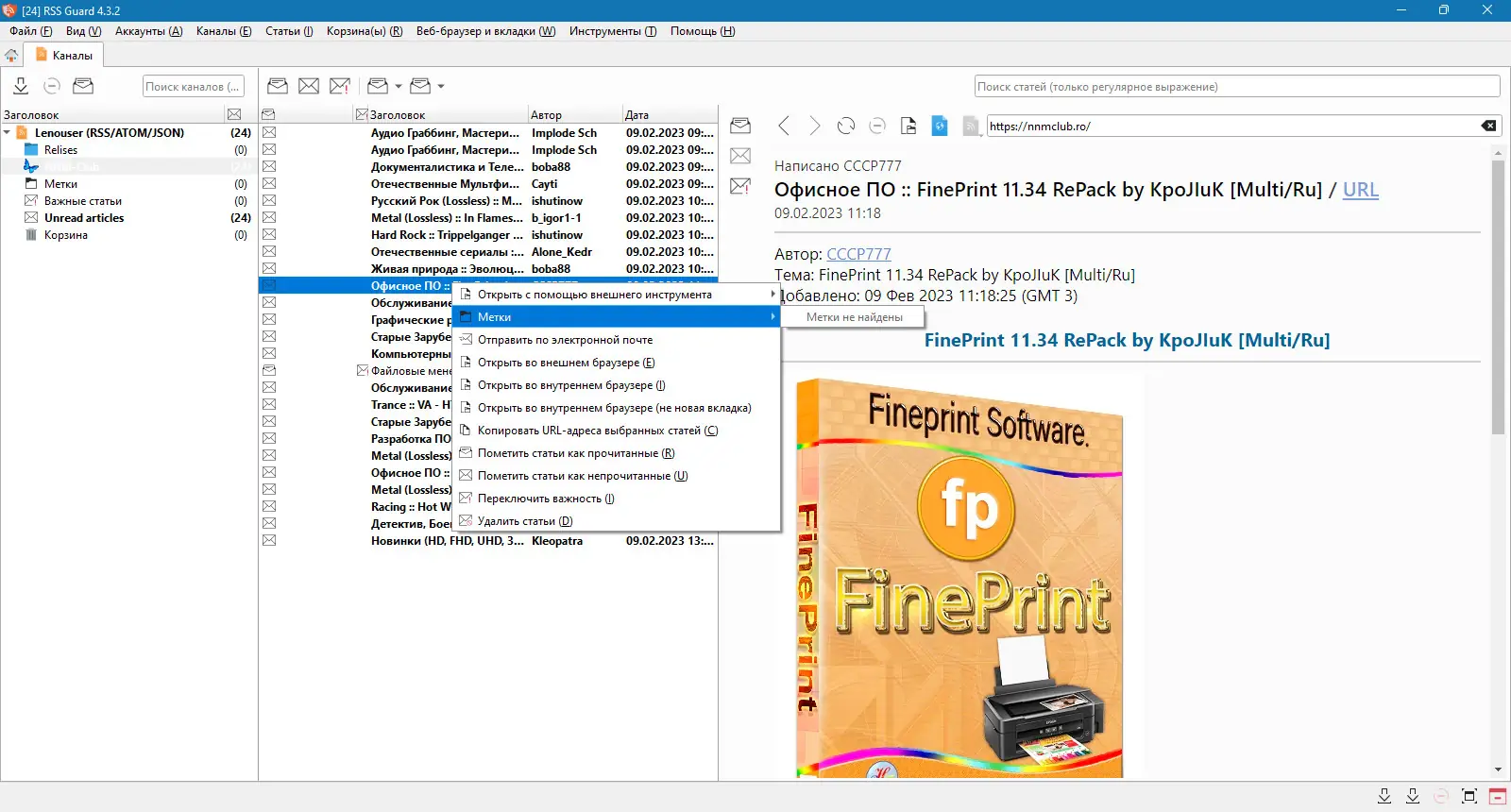The height and width of the screenshot is (812, 1511).
Task: Click the article preview vertical scrollbar
Action: click(1498, 297)
